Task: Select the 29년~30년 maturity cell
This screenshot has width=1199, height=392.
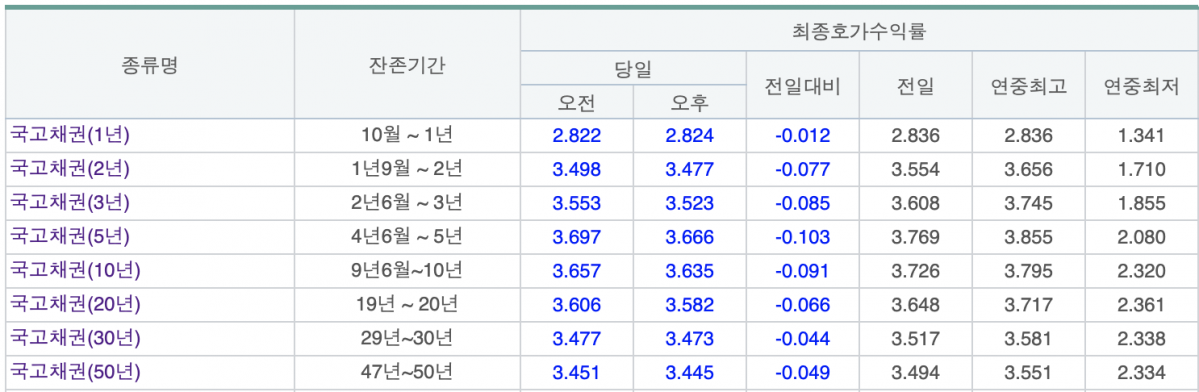Action: (x=407, y=339)
